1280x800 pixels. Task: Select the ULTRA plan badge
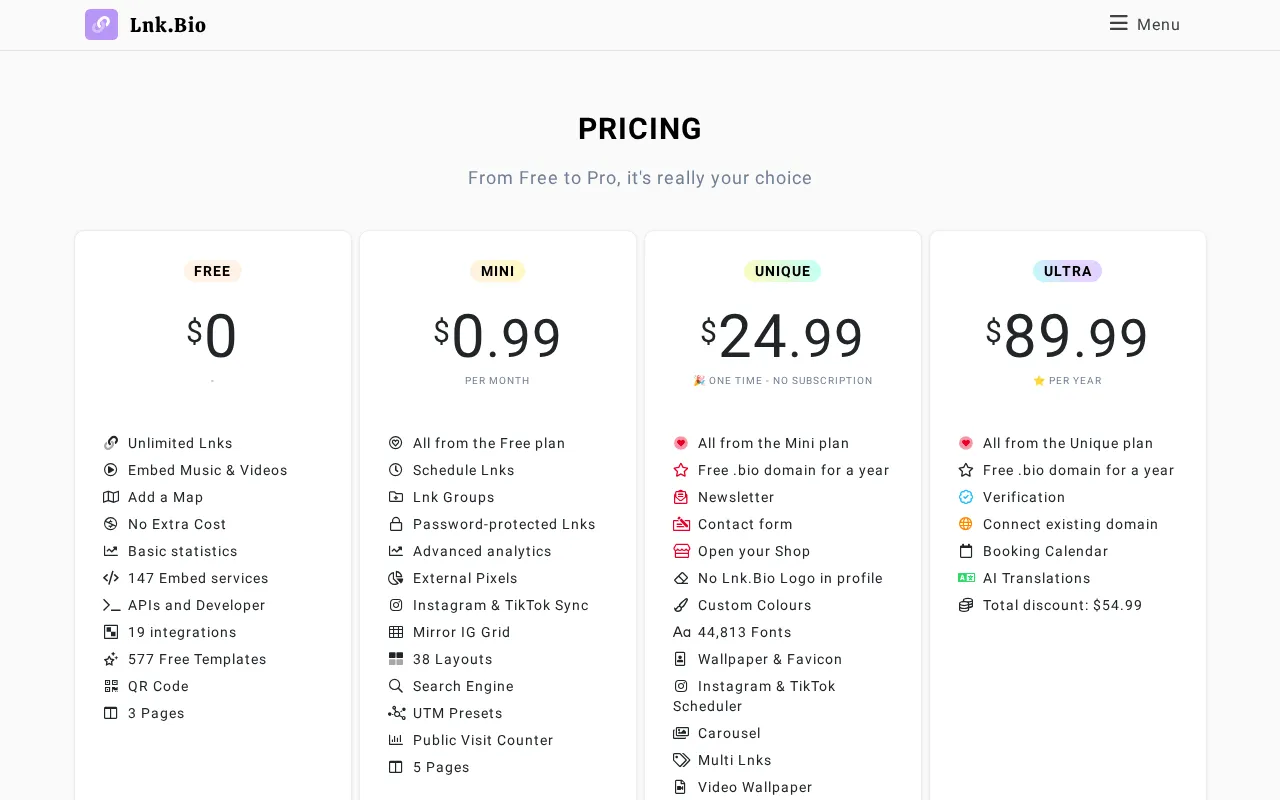(1068, 271)
